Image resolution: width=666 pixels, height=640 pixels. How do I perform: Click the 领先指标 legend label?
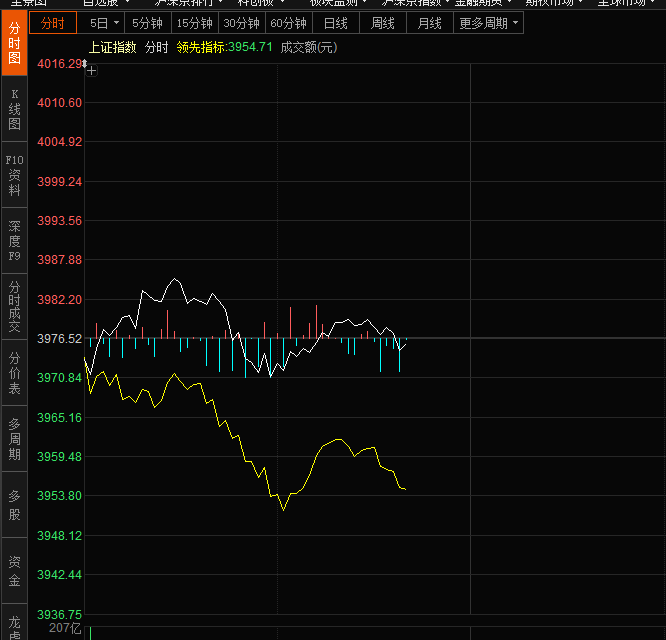(201, 47)
